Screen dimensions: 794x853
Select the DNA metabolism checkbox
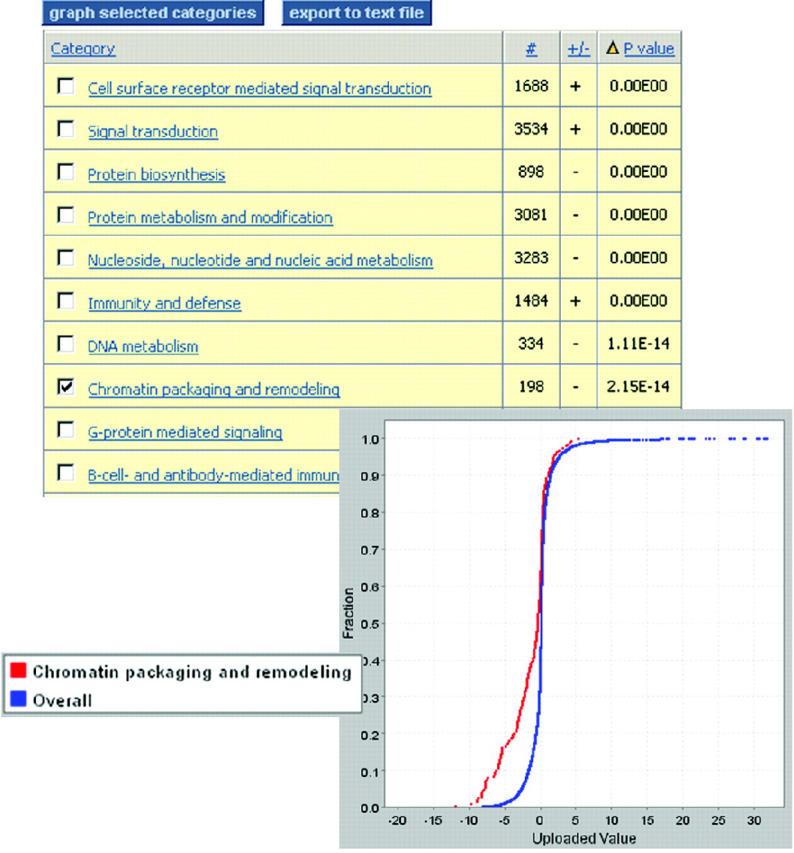click(67, 345)
